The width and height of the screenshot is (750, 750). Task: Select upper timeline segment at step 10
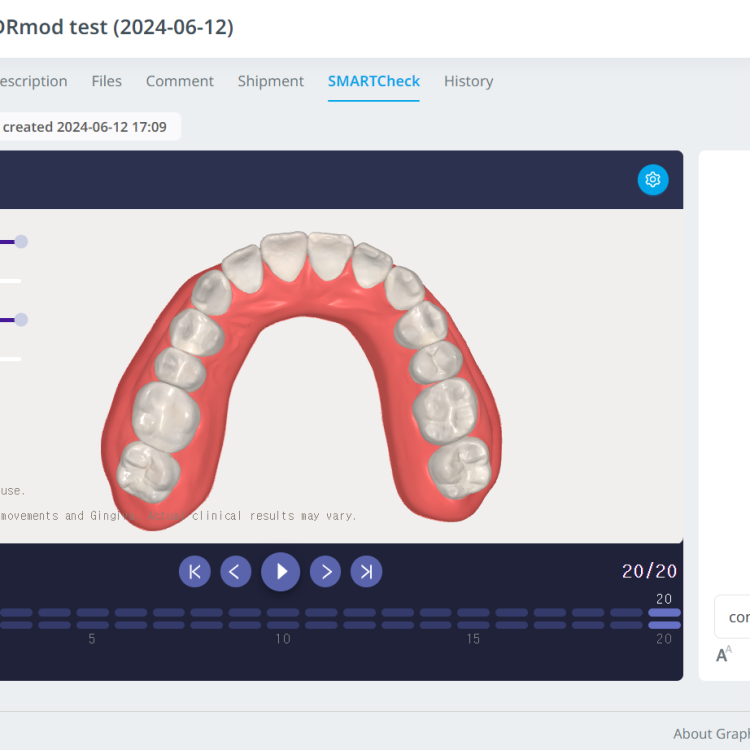point(283,613)
